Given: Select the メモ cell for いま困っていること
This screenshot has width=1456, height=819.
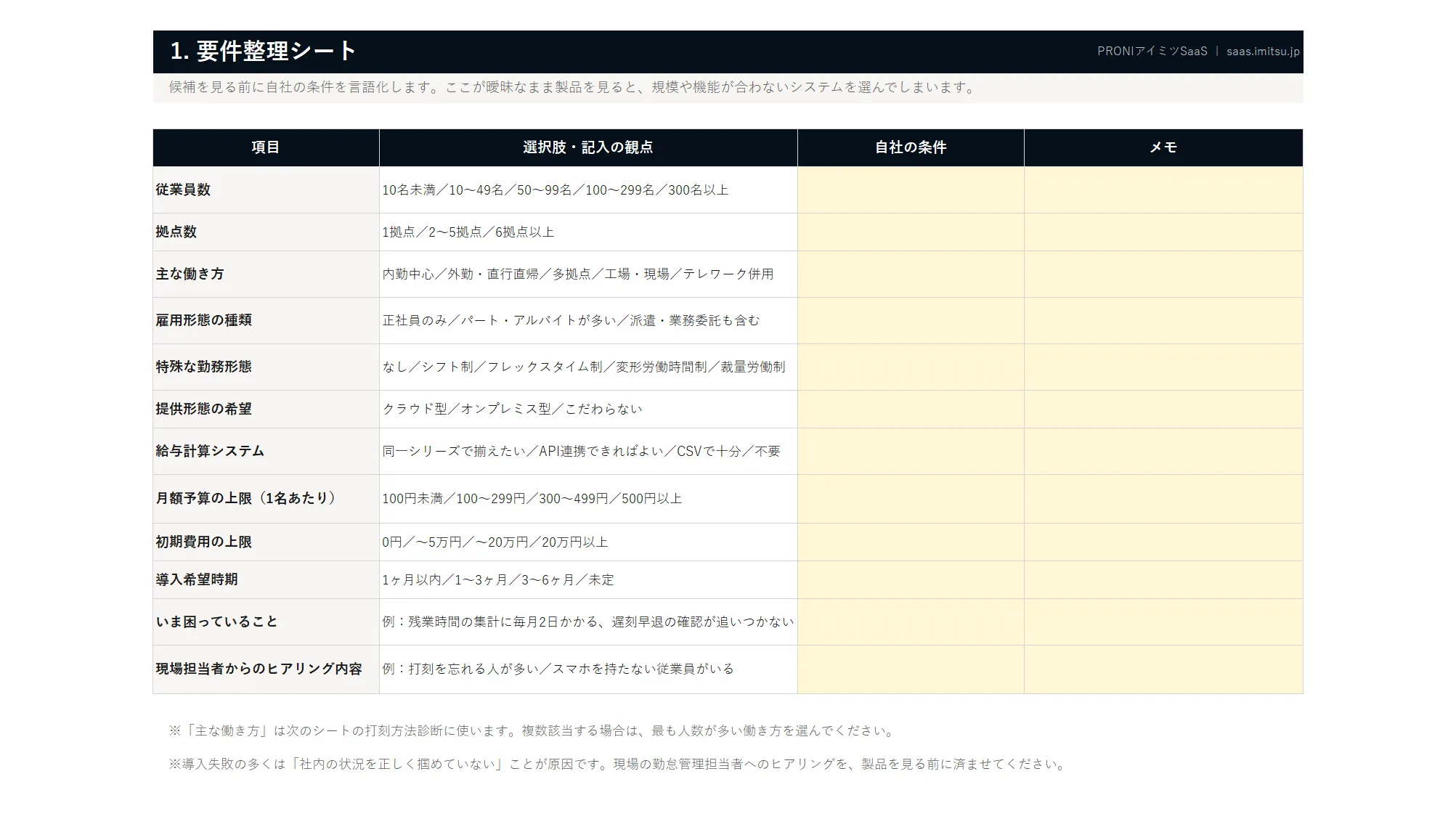Looking at the screenshot, I should coord(1163,622).
